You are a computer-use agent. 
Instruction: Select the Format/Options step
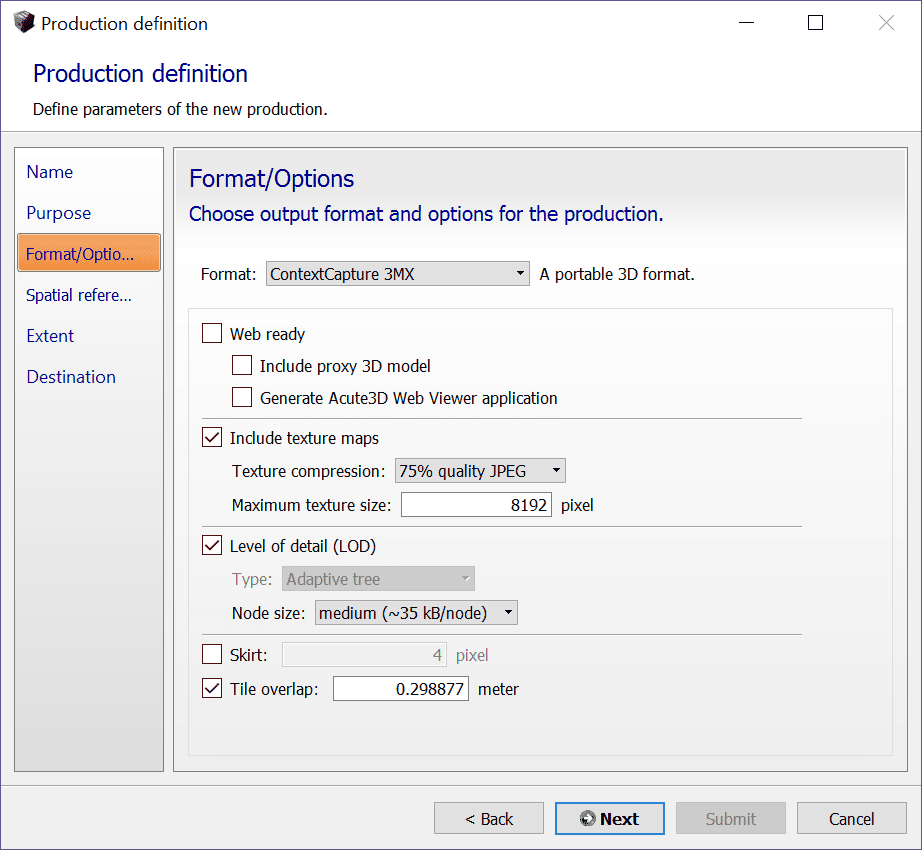(x=89, y=253)
